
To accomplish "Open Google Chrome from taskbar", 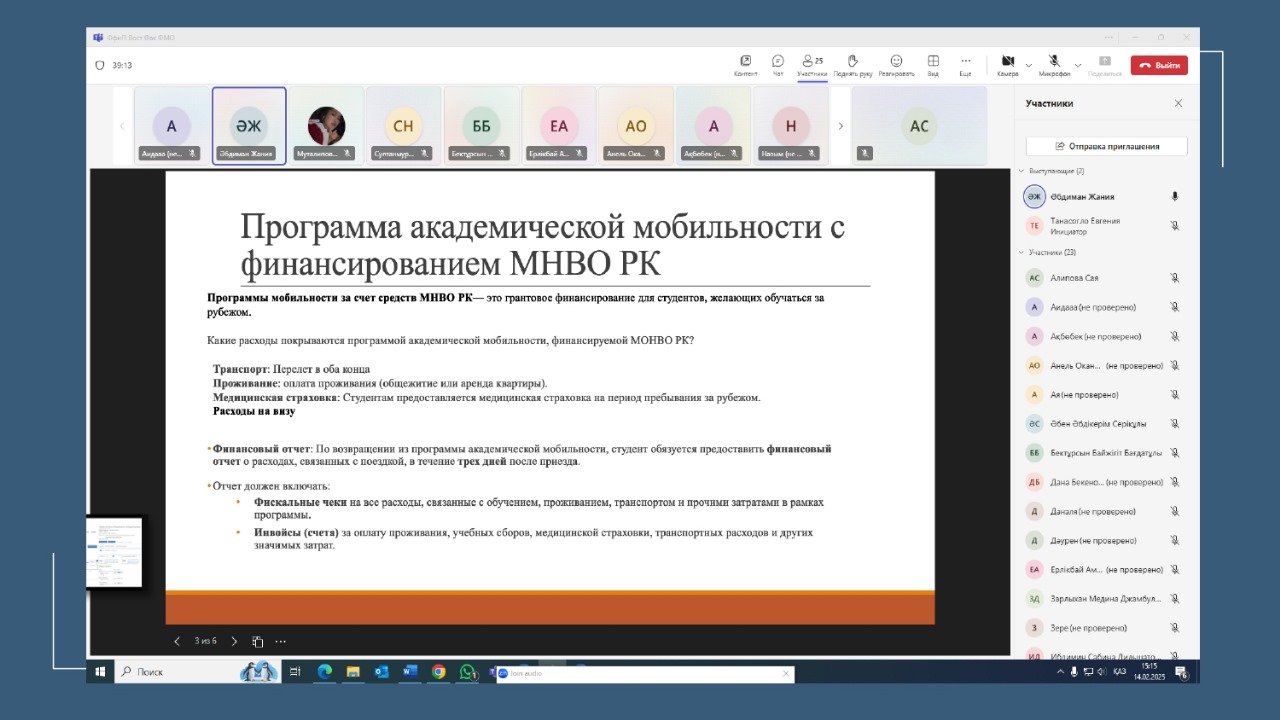I will coord(438,672).
